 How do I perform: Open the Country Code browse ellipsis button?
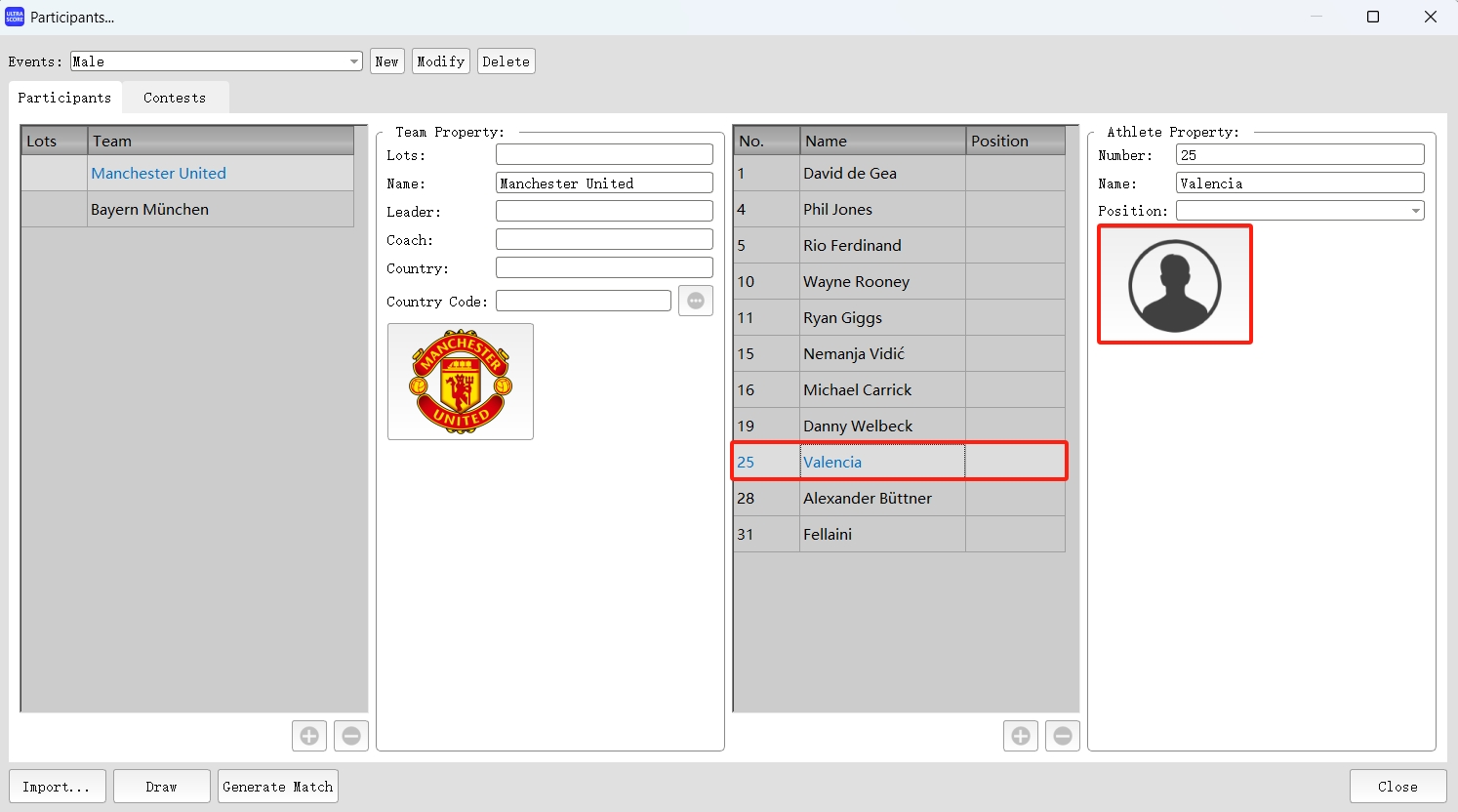click(696, 301)
